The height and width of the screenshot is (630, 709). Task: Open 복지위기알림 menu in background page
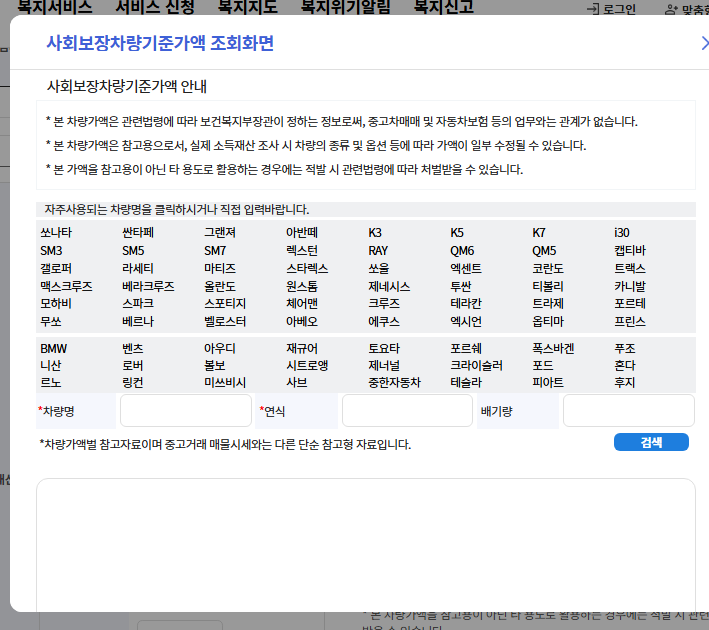tap(345, 6)
